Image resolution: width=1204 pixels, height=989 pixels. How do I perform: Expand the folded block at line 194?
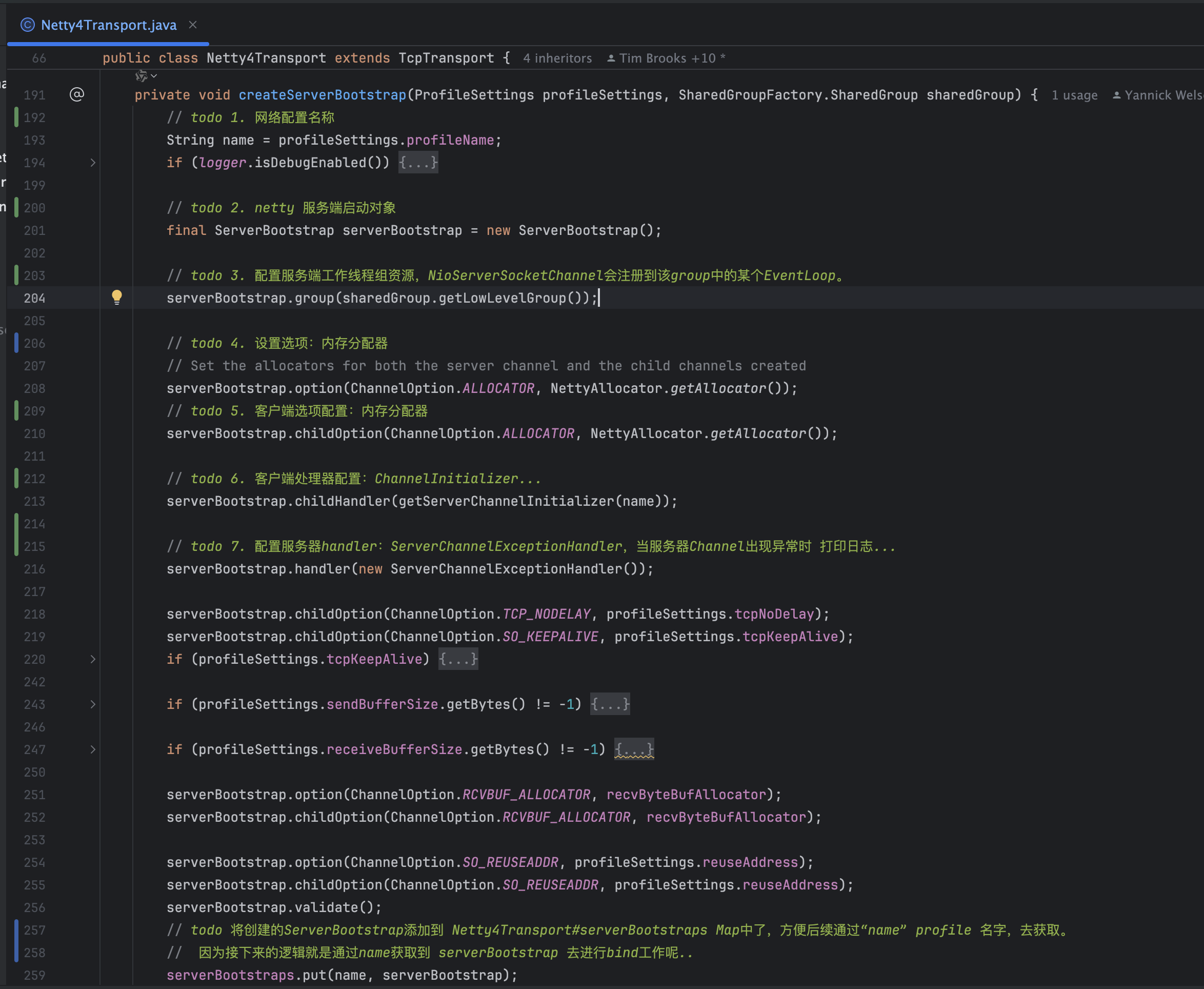pos(93,163)
